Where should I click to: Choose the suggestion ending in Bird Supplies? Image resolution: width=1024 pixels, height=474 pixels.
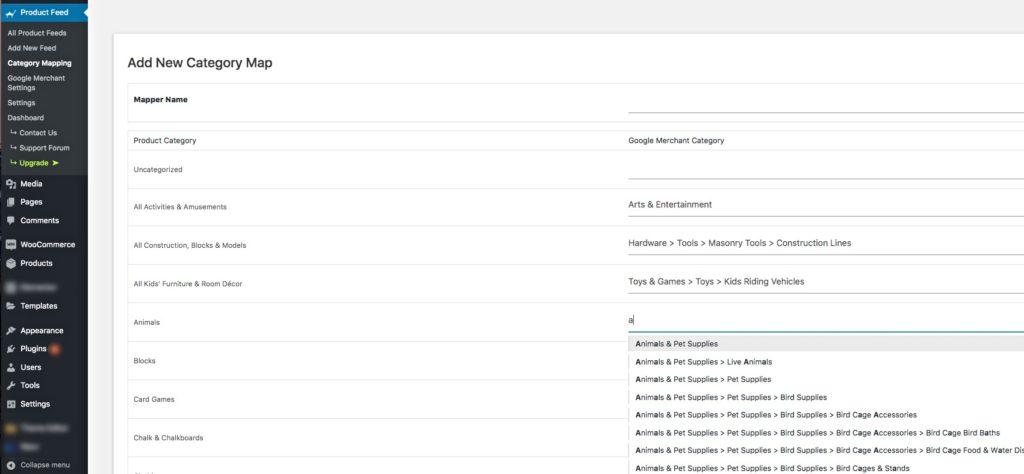click(825, 397)
